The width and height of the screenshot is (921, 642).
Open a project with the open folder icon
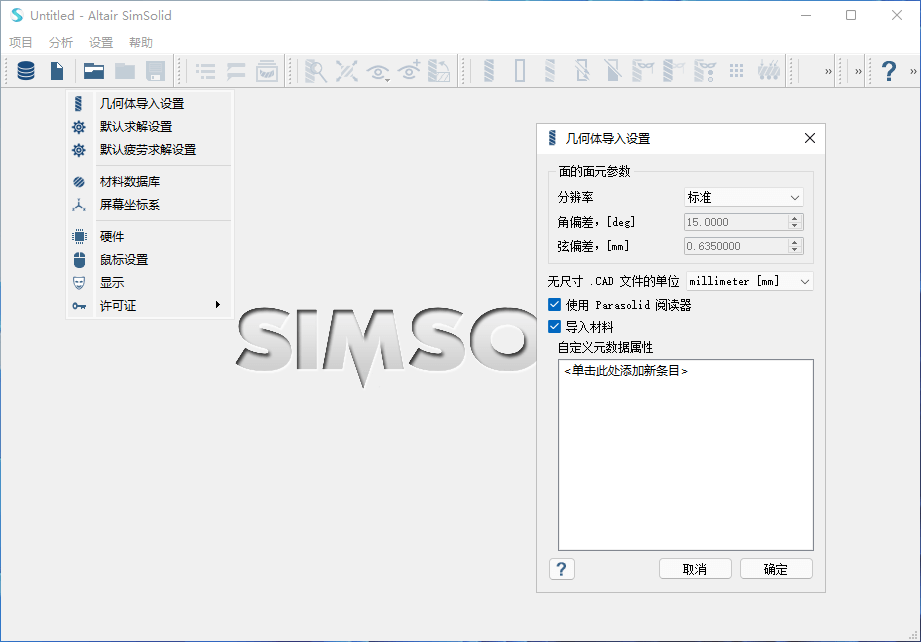coord(94,71)
